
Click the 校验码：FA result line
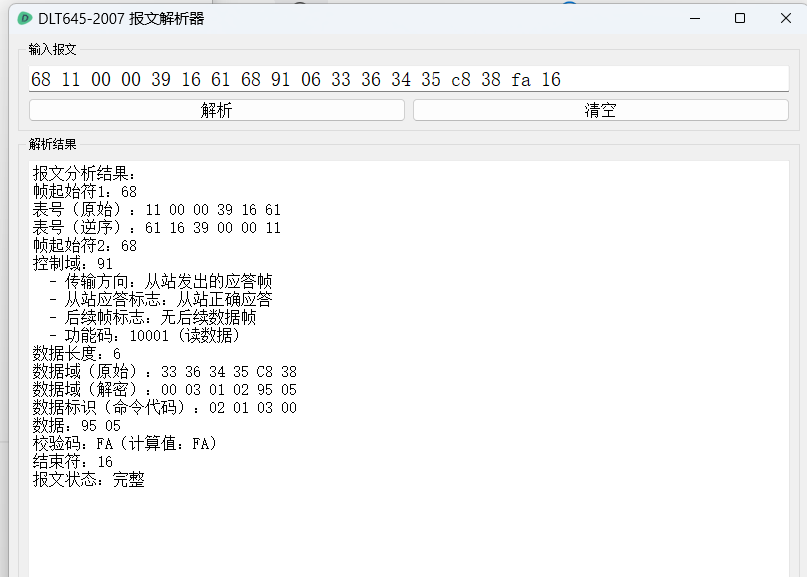[125, 444]
